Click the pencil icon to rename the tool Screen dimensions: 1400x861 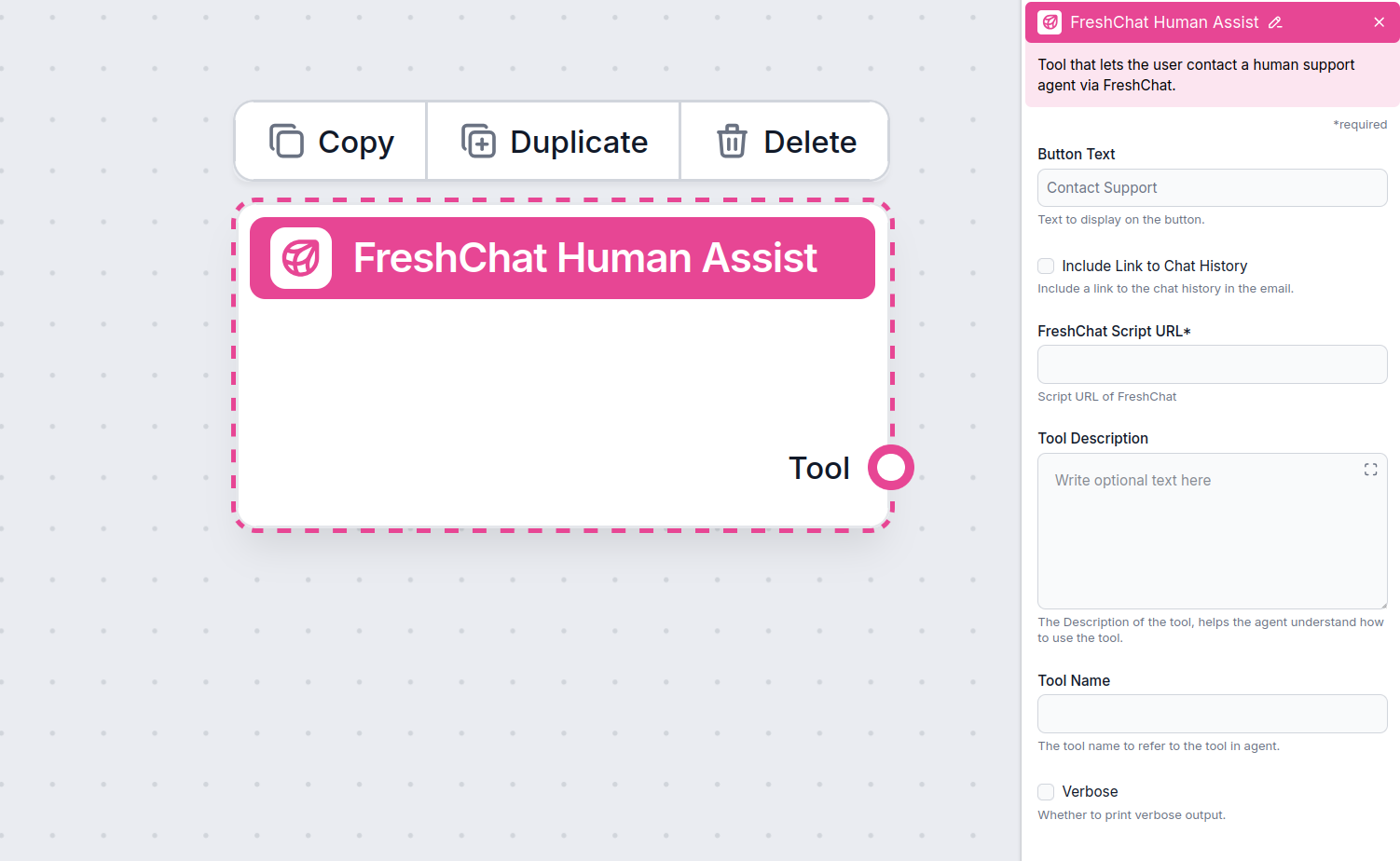(1276, 21)
